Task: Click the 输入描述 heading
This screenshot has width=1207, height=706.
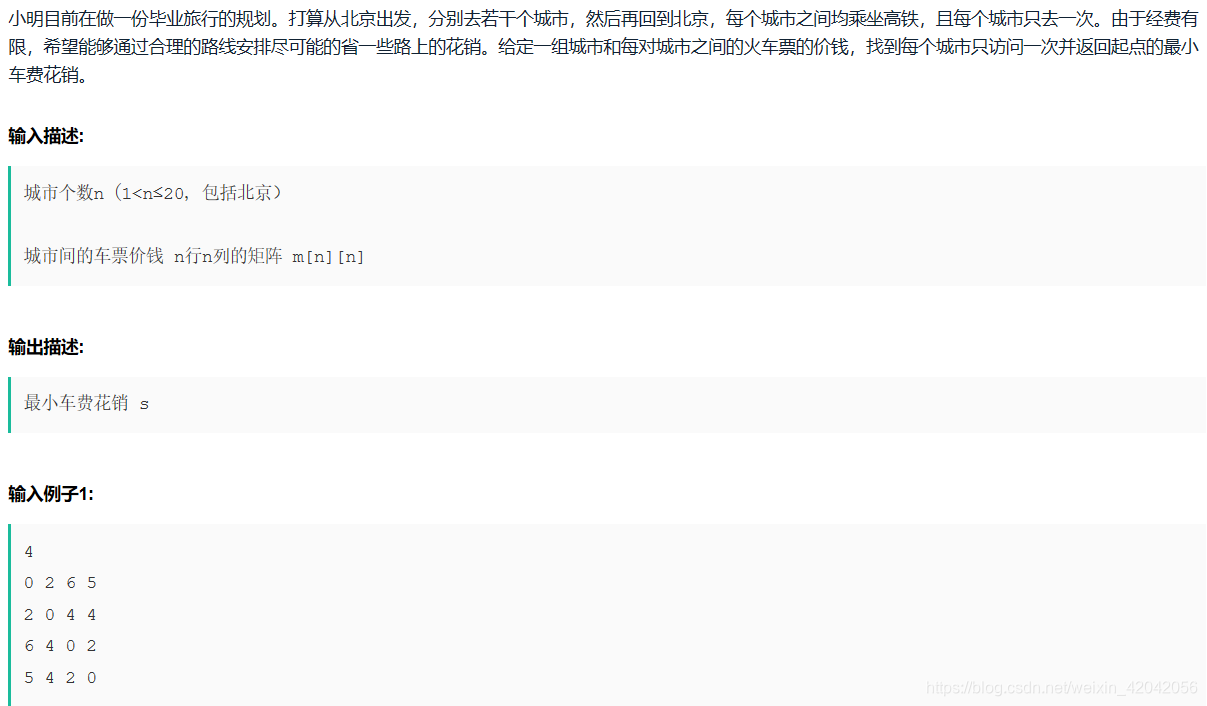Action: [x=46, y=136]
